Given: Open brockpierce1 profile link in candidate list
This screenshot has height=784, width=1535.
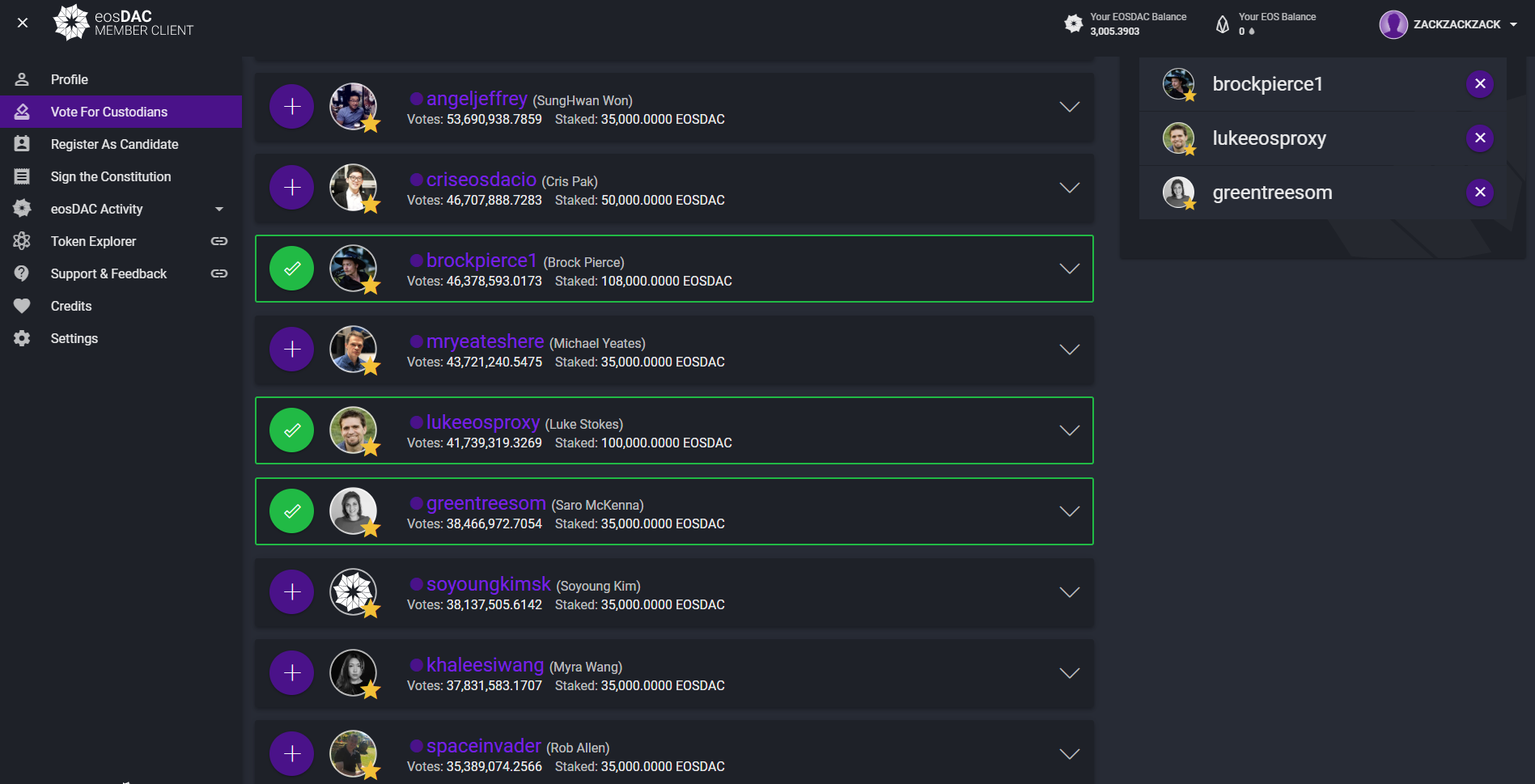Looking at the screenshot, I should click(x=481, y=261).
